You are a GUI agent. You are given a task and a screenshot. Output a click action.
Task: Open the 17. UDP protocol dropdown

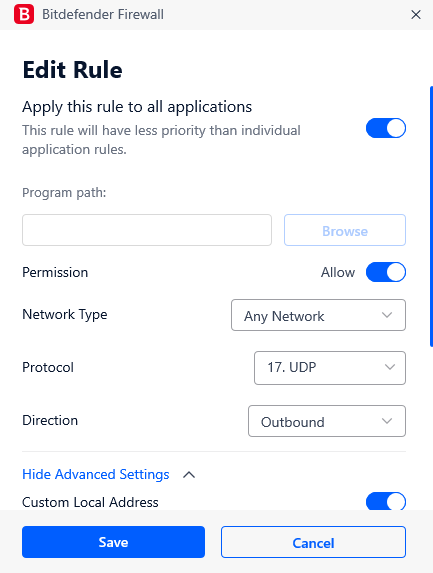point(330,368)
